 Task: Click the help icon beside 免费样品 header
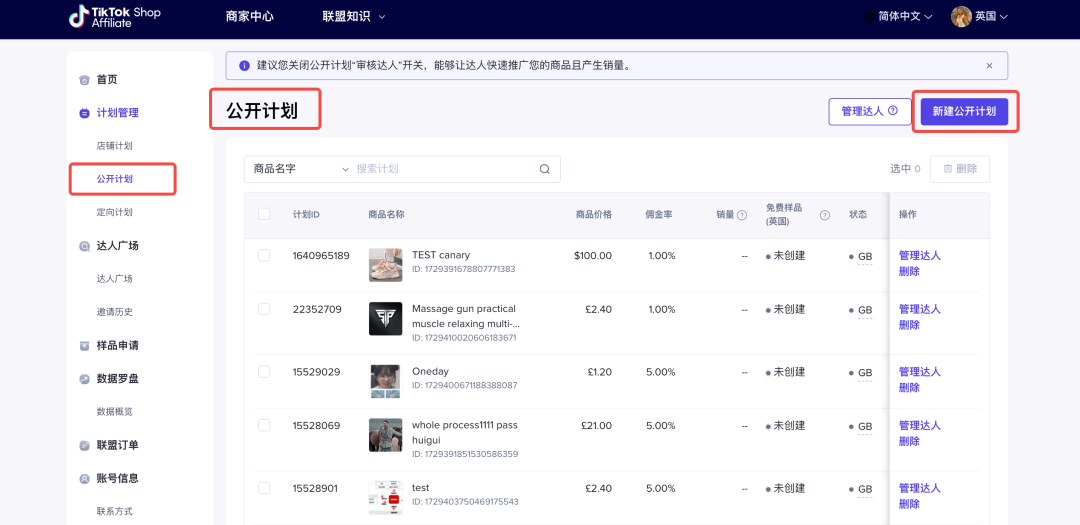(825, 215)
